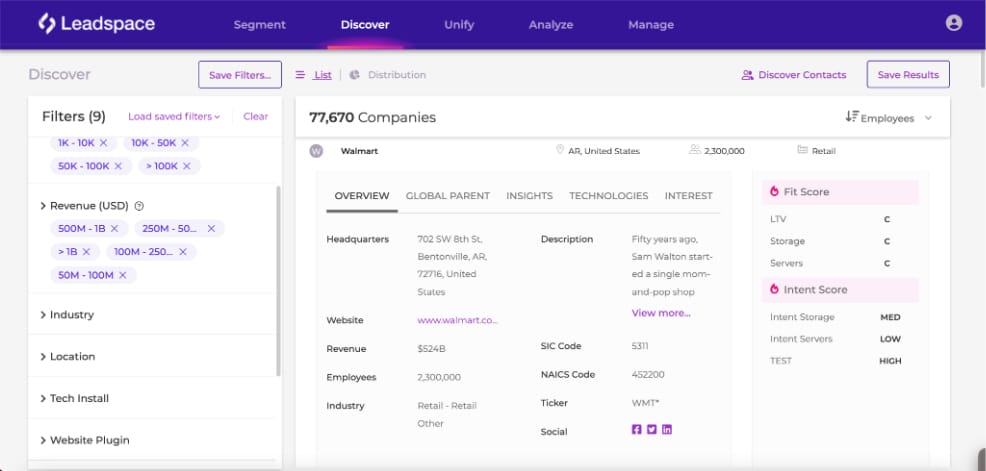Viewport: 986px width, 471px height.
Task: Click the filters panel vertical scrollbar
Action: click(x=279, y=280)
